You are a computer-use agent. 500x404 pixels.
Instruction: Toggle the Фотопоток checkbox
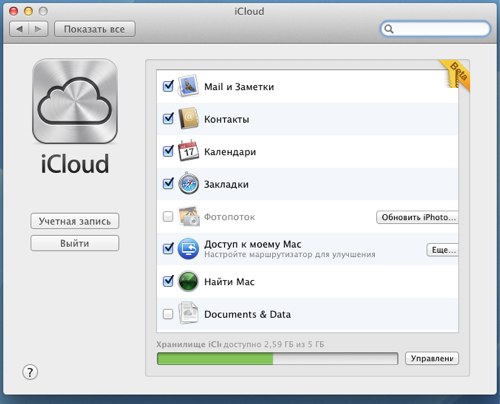(168, 217)
